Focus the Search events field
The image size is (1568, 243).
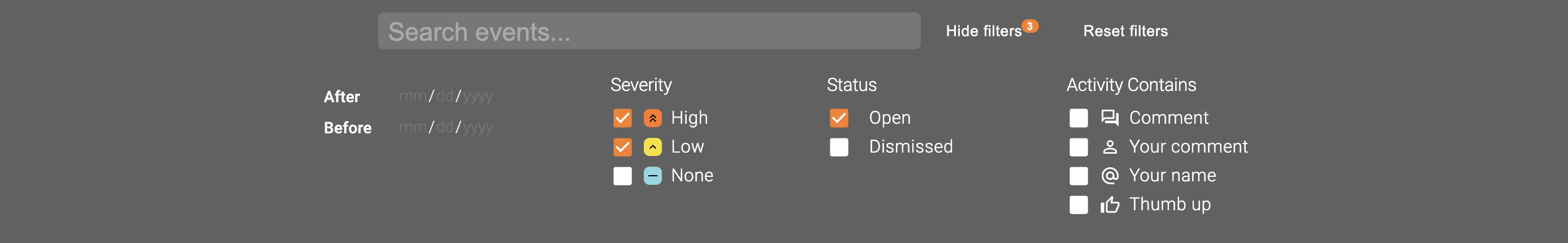pyautogui.click(x=648, y=31)
